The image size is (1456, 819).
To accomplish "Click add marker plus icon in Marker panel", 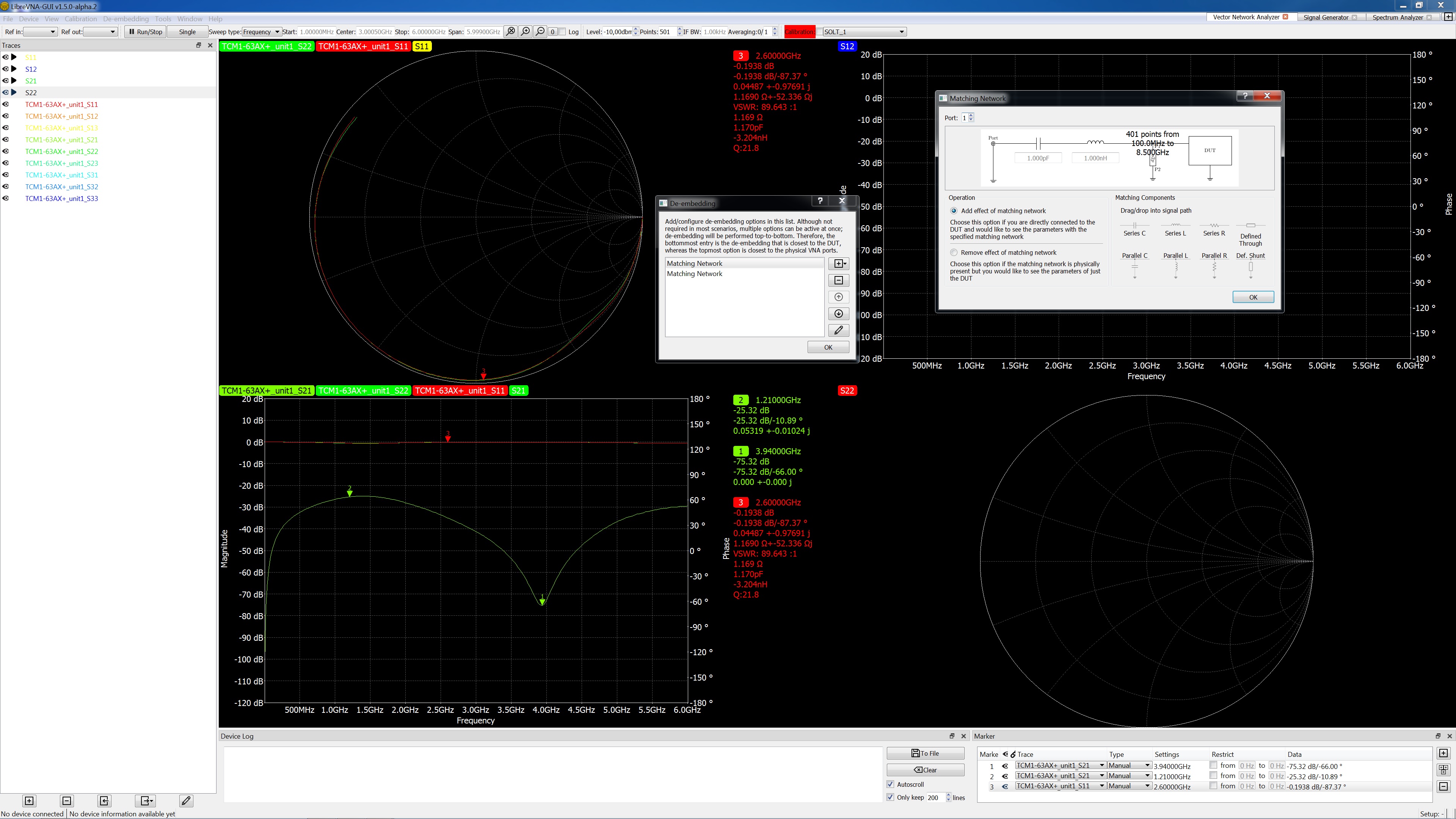I will [x=1443, y=753].
